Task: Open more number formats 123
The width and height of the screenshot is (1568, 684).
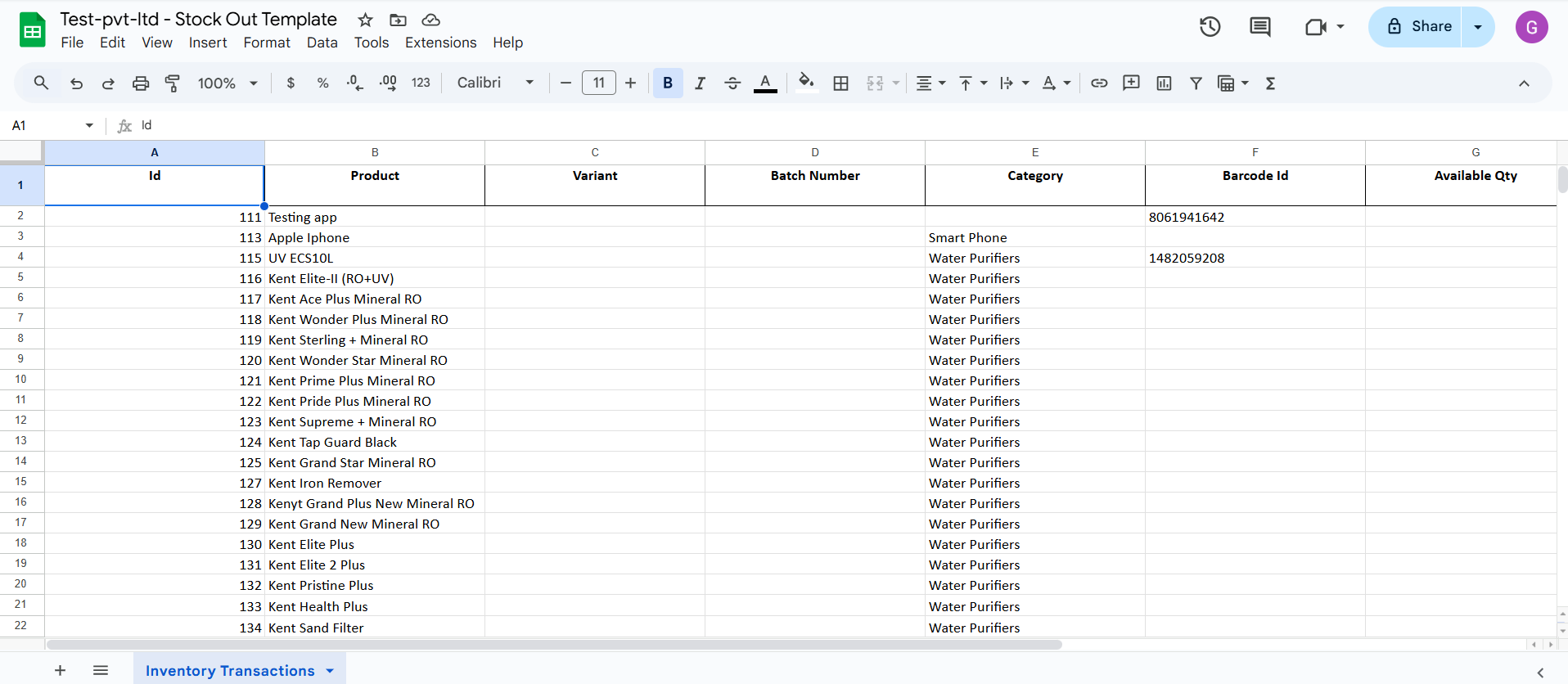Action: point(421,83)
